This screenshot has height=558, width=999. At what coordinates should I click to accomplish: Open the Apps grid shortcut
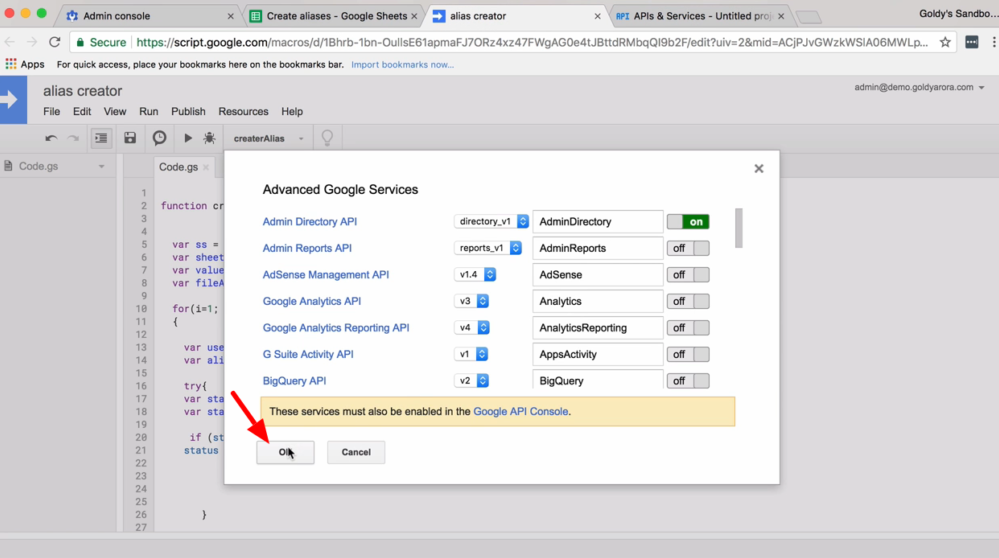(x=24, y=64)
